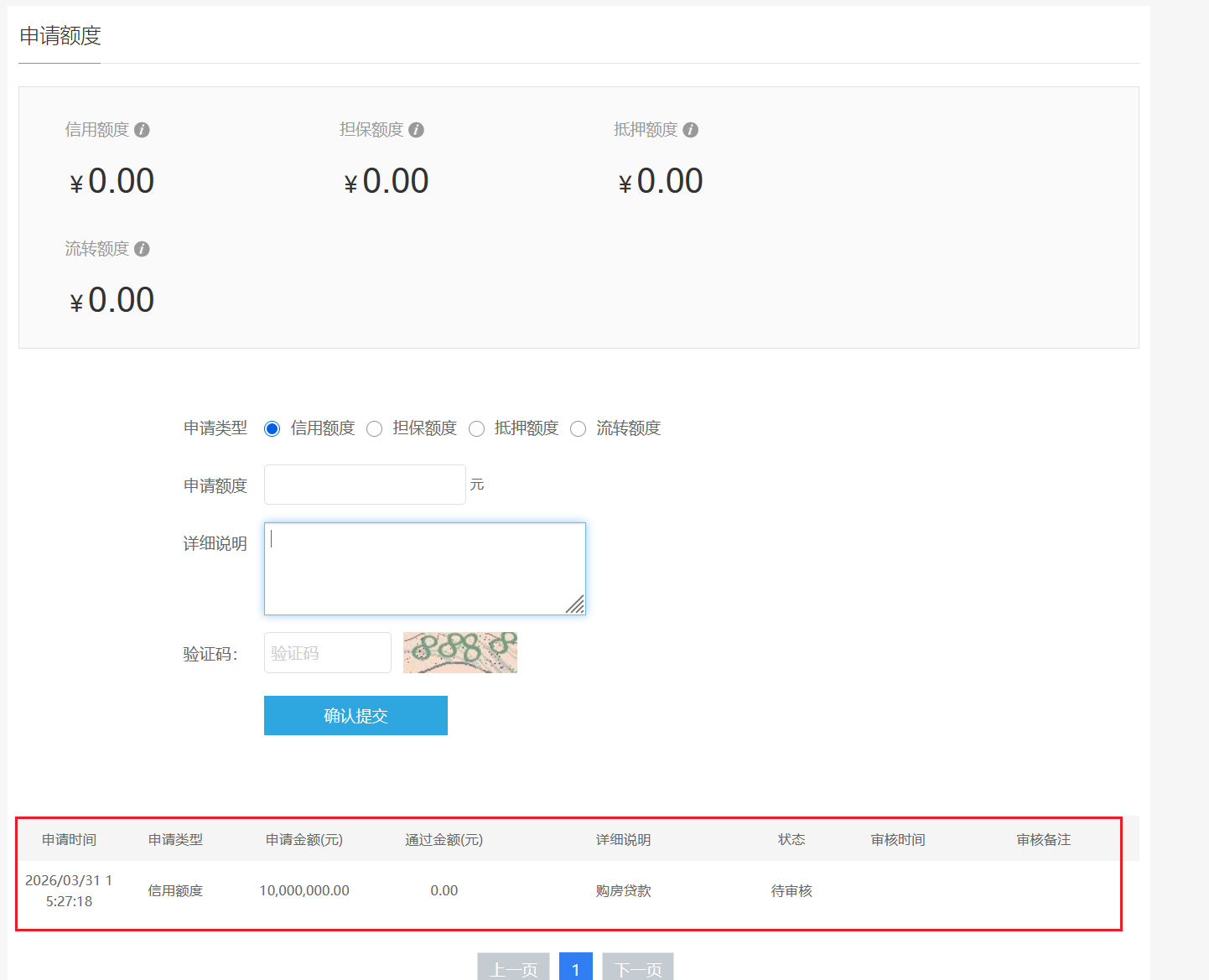The width and height of the screenshot is (1209, 980).
Task: Choose 抵押额度 radio option
Action: [x=476, y=429]
